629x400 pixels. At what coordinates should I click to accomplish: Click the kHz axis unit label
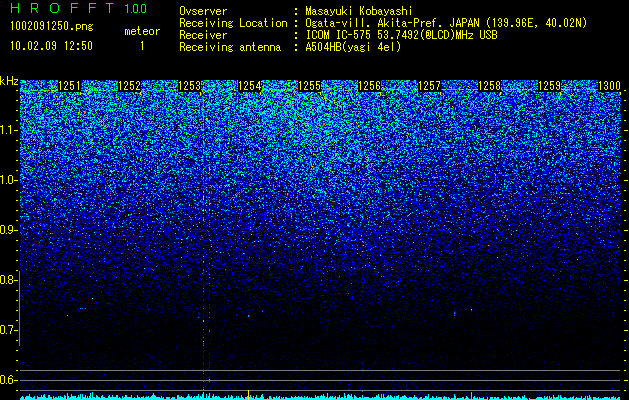click(9, 81)
